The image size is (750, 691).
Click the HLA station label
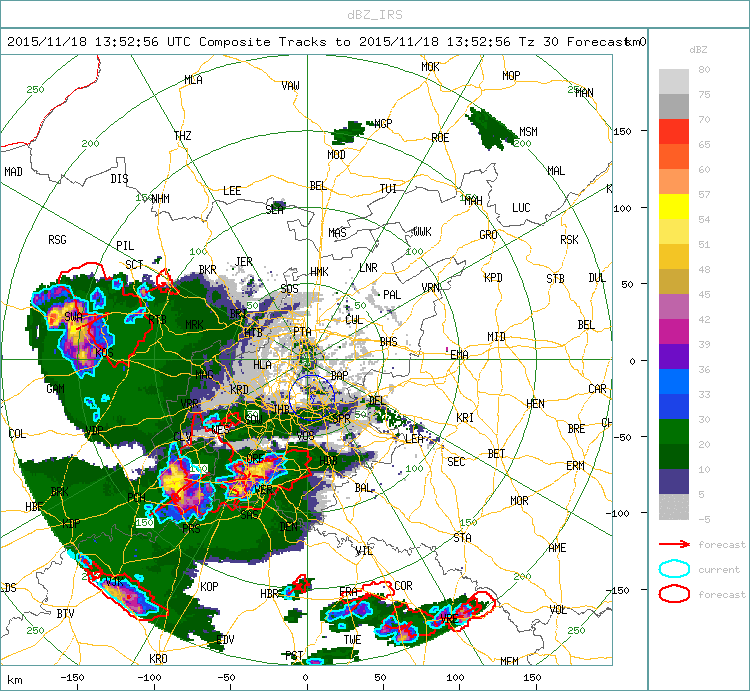[262, 365]
